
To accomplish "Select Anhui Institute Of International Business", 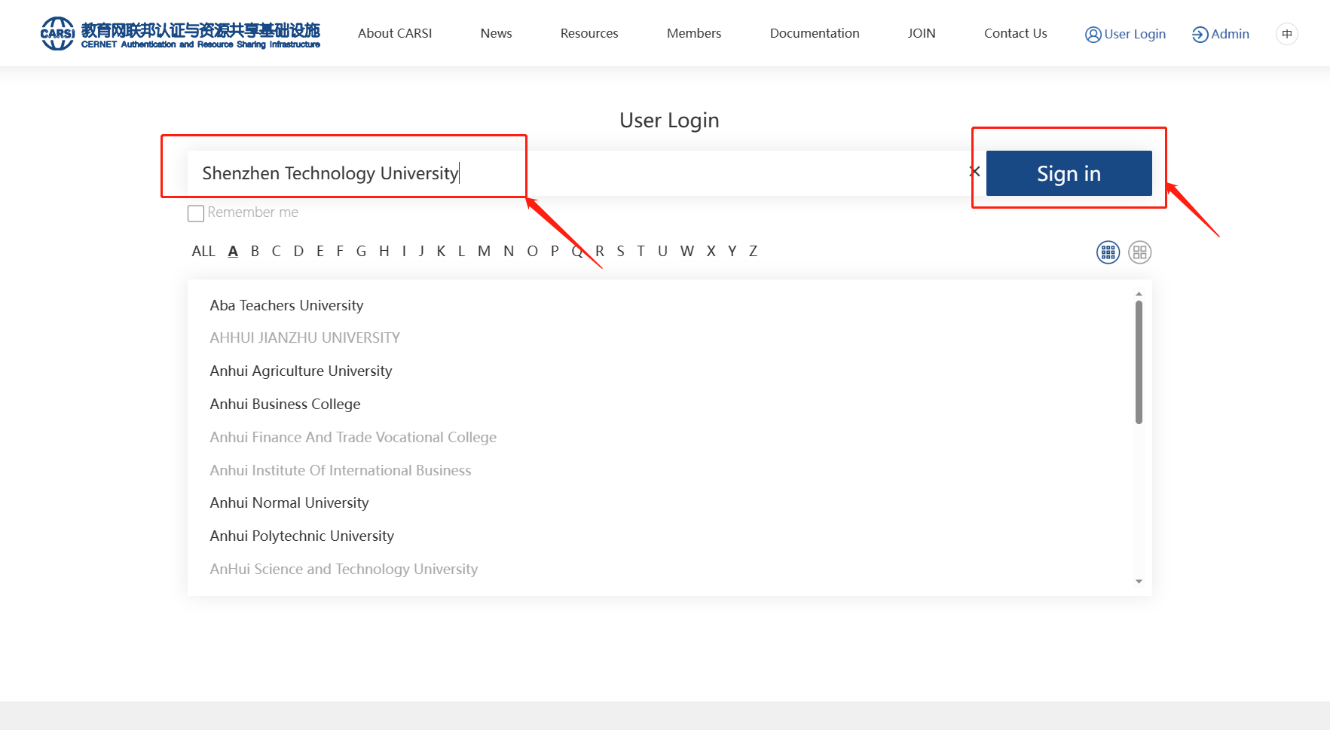I will pos(340,470).
